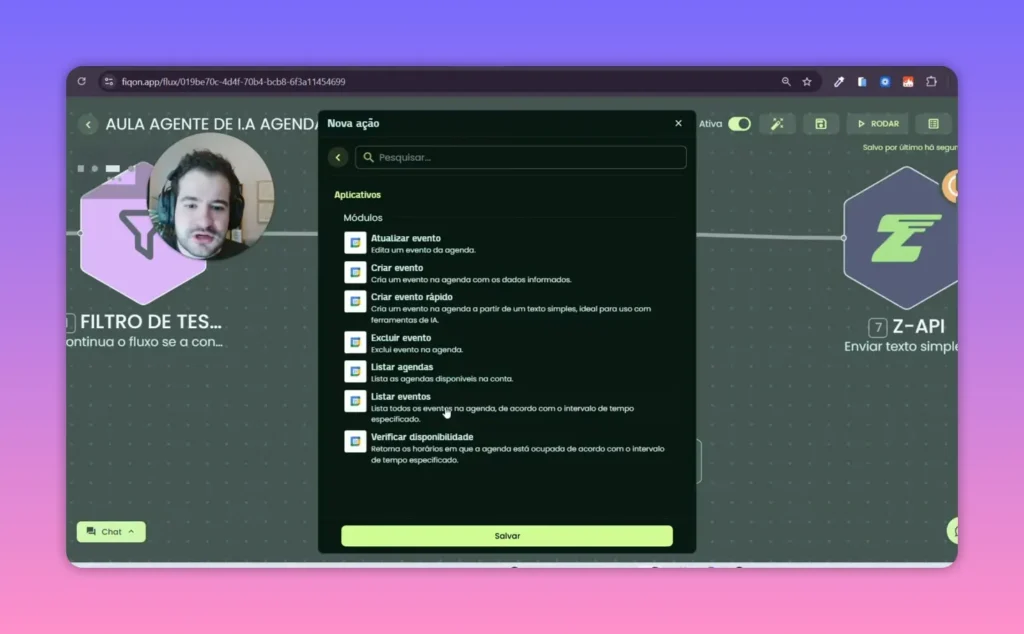
Task: Click the eyedropper browser extension icon
Action: point(839,82)
